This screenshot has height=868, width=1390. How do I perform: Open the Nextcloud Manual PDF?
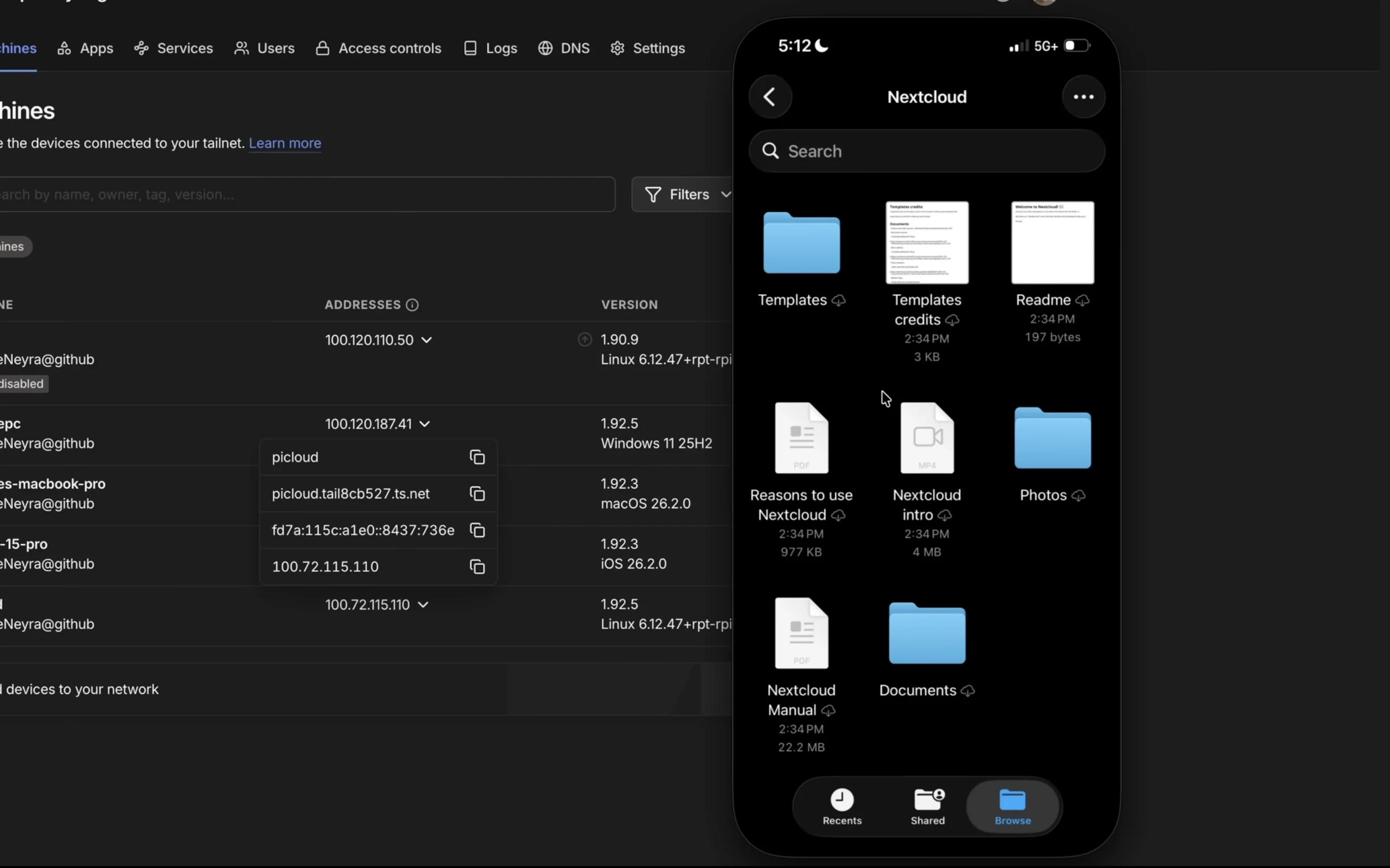coord(802,633)
